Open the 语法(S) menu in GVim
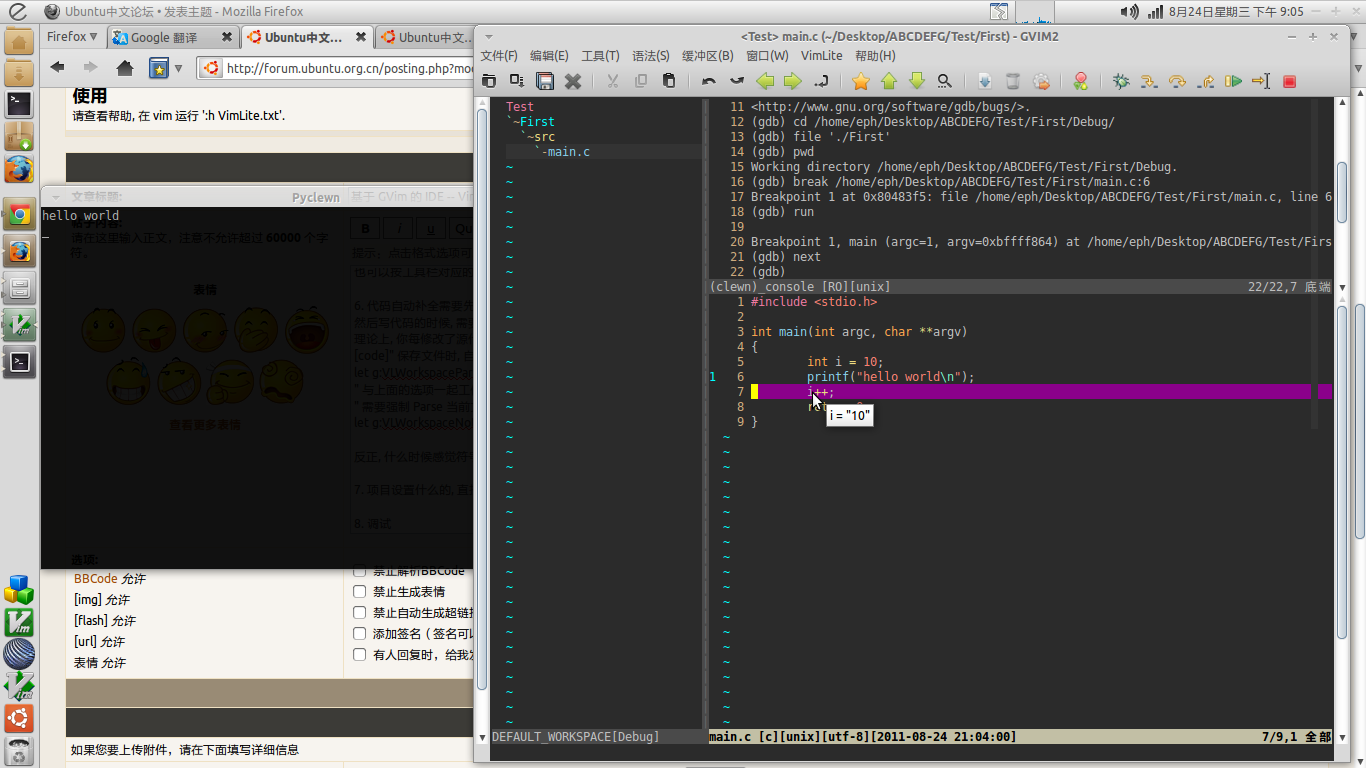Screen dimensions: 1366x768 click(x=651, y=56)
